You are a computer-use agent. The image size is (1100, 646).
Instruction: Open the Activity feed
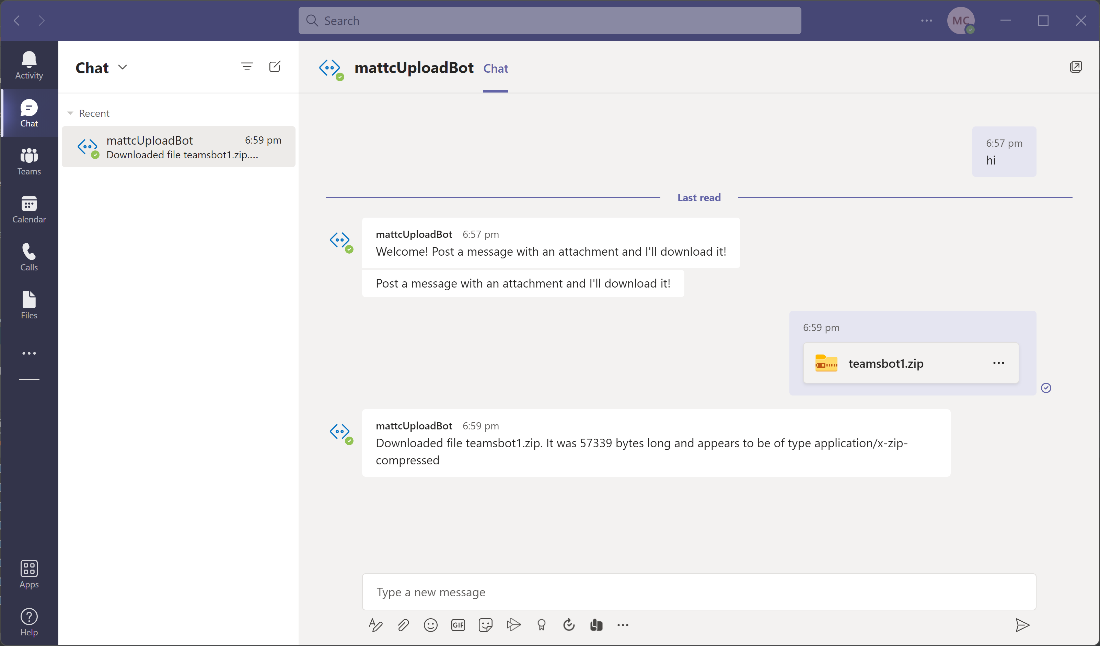pos(29,65)
